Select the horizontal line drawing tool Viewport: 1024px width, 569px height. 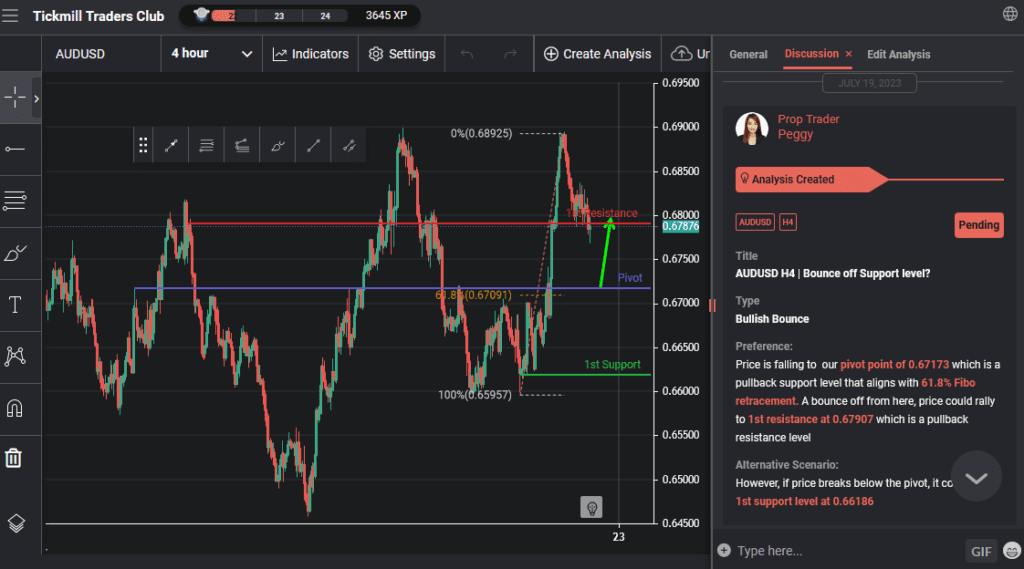click(x=15, y=149)
